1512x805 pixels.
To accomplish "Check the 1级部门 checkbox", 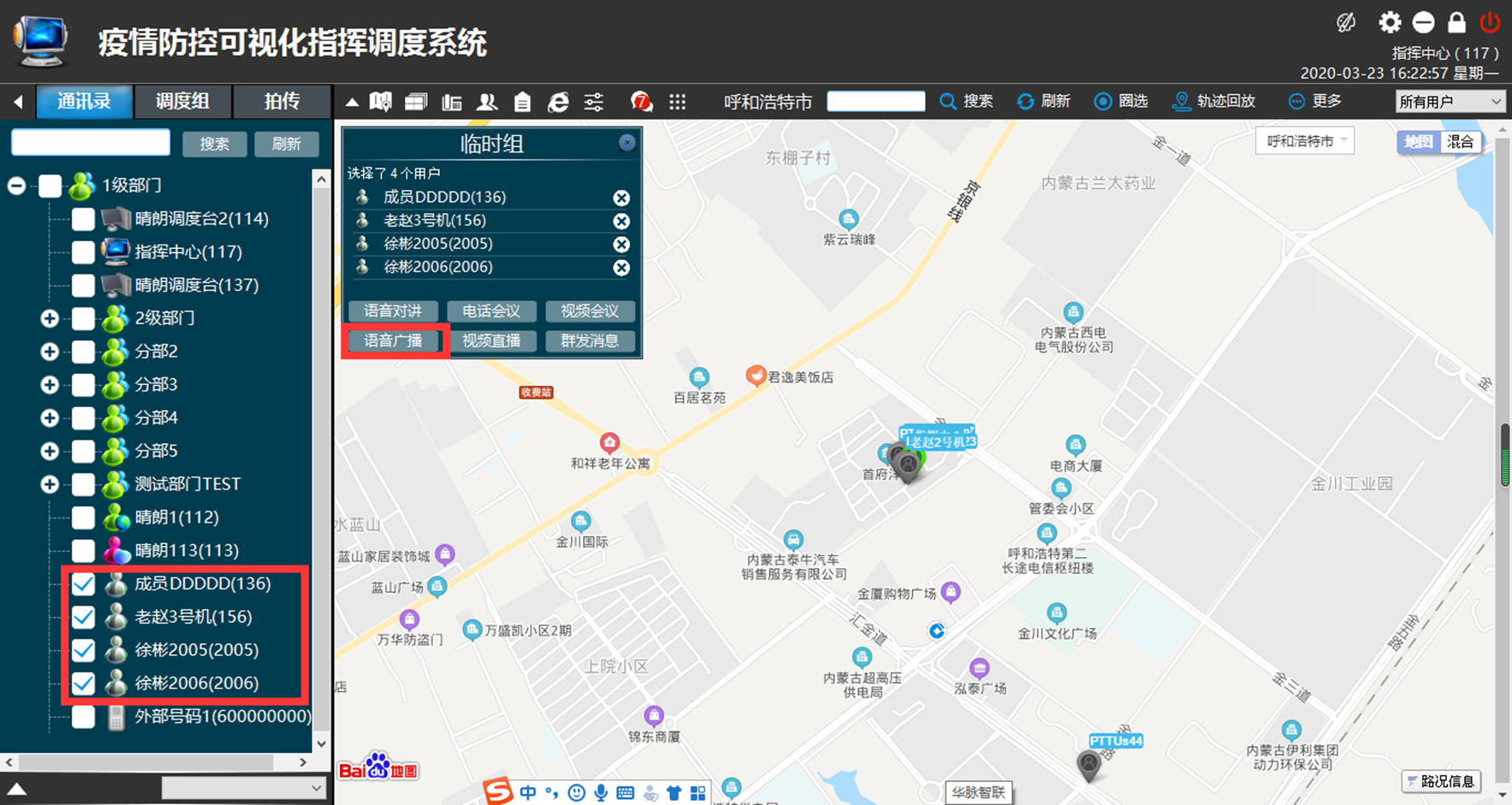I will [x=50, y=186].
